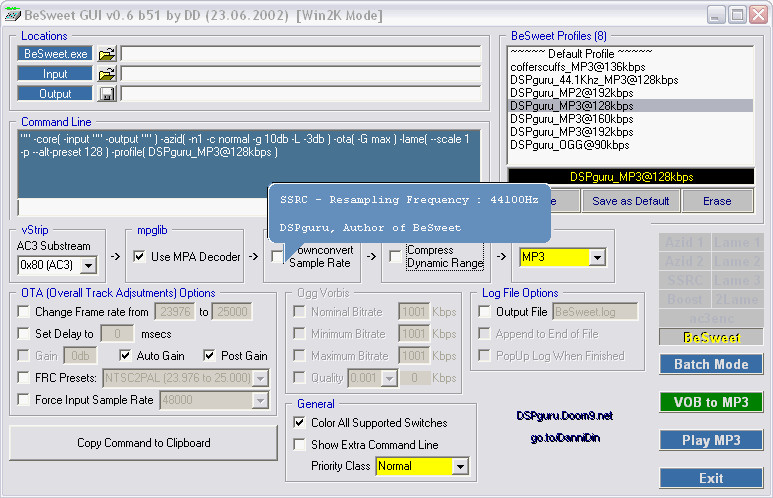This screenshot has height=498, width=773.
Task: Click the BeSweet app icon in title bar
Action: [x=12, y=15]
